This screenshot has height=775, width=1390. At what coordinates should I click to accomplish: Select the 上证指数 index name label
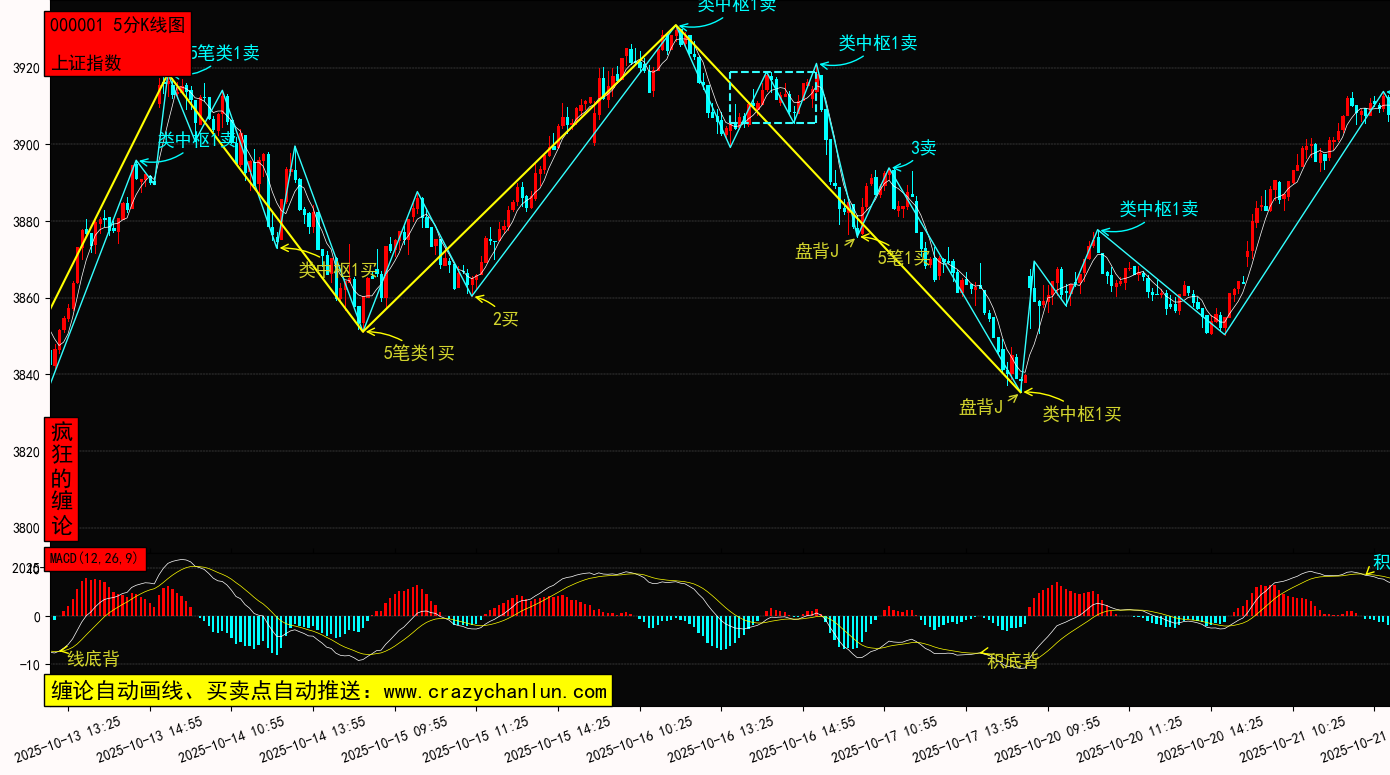(87, 62)
